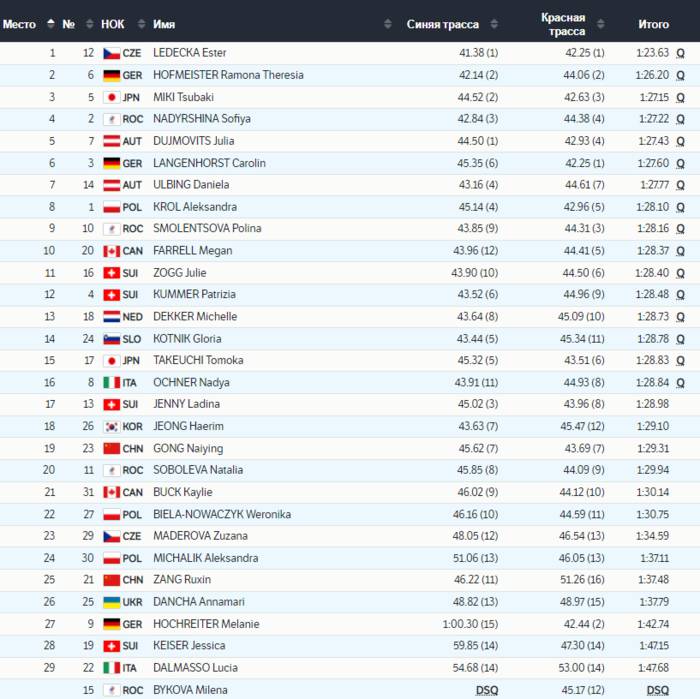Click the Красная трасса column header
The width and height of the screenshot is (700, 699).
coord(563,24)
